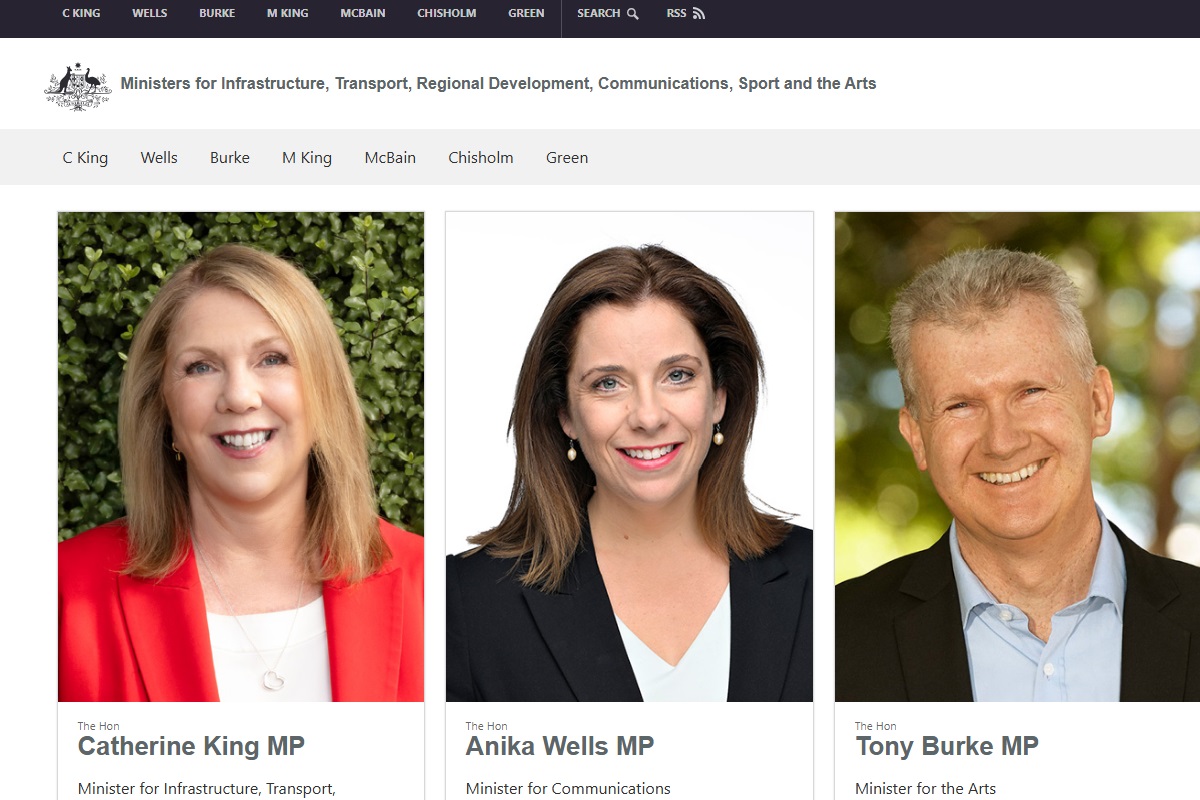Open search using the magnifier icon

click(x=634, y=13)
